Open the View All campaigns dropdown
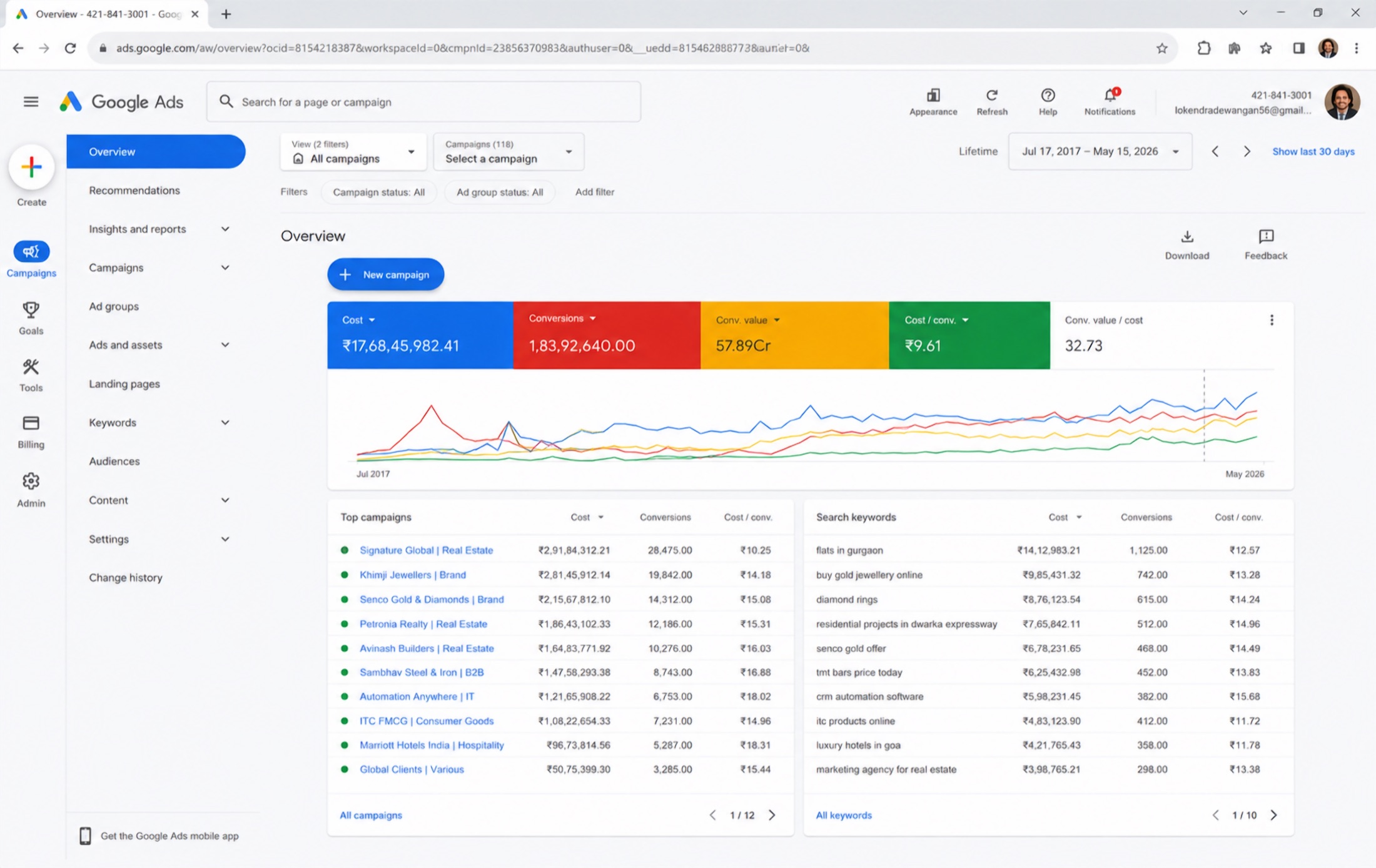 pyautogui.click(x=353, y=151)
